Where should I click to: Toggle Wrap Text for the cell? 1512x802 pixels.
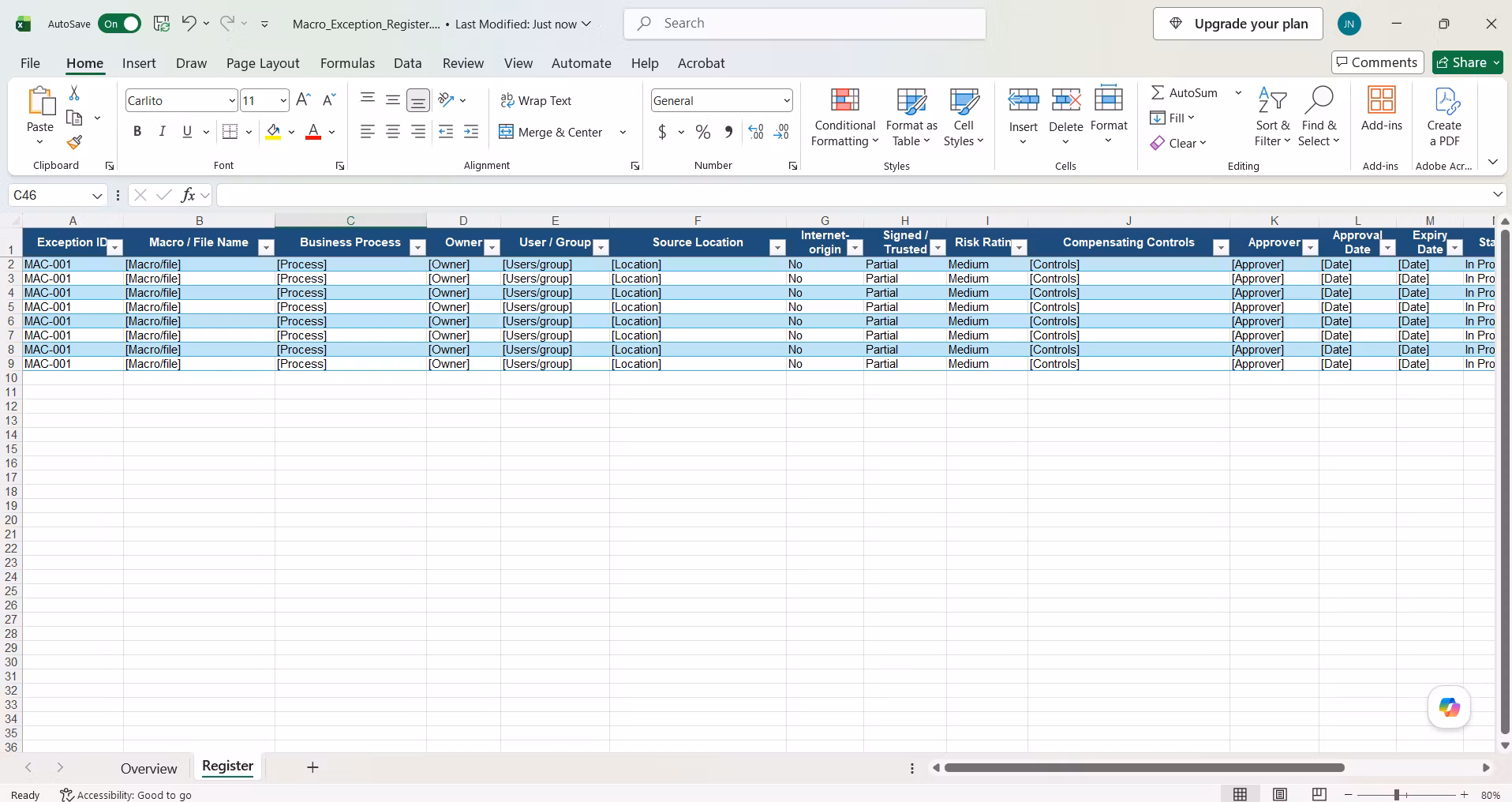536,100
